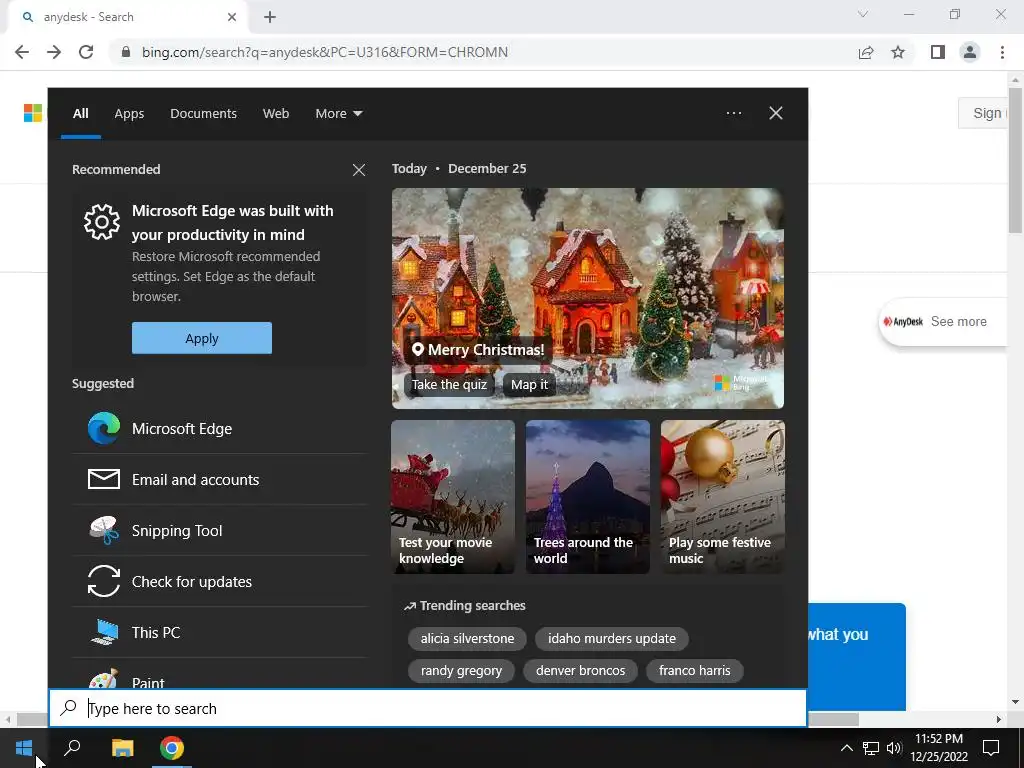This screenshot has height=768, width=1024.
Task: Search trending idaho murders update
Action: [x=611, y=639]
